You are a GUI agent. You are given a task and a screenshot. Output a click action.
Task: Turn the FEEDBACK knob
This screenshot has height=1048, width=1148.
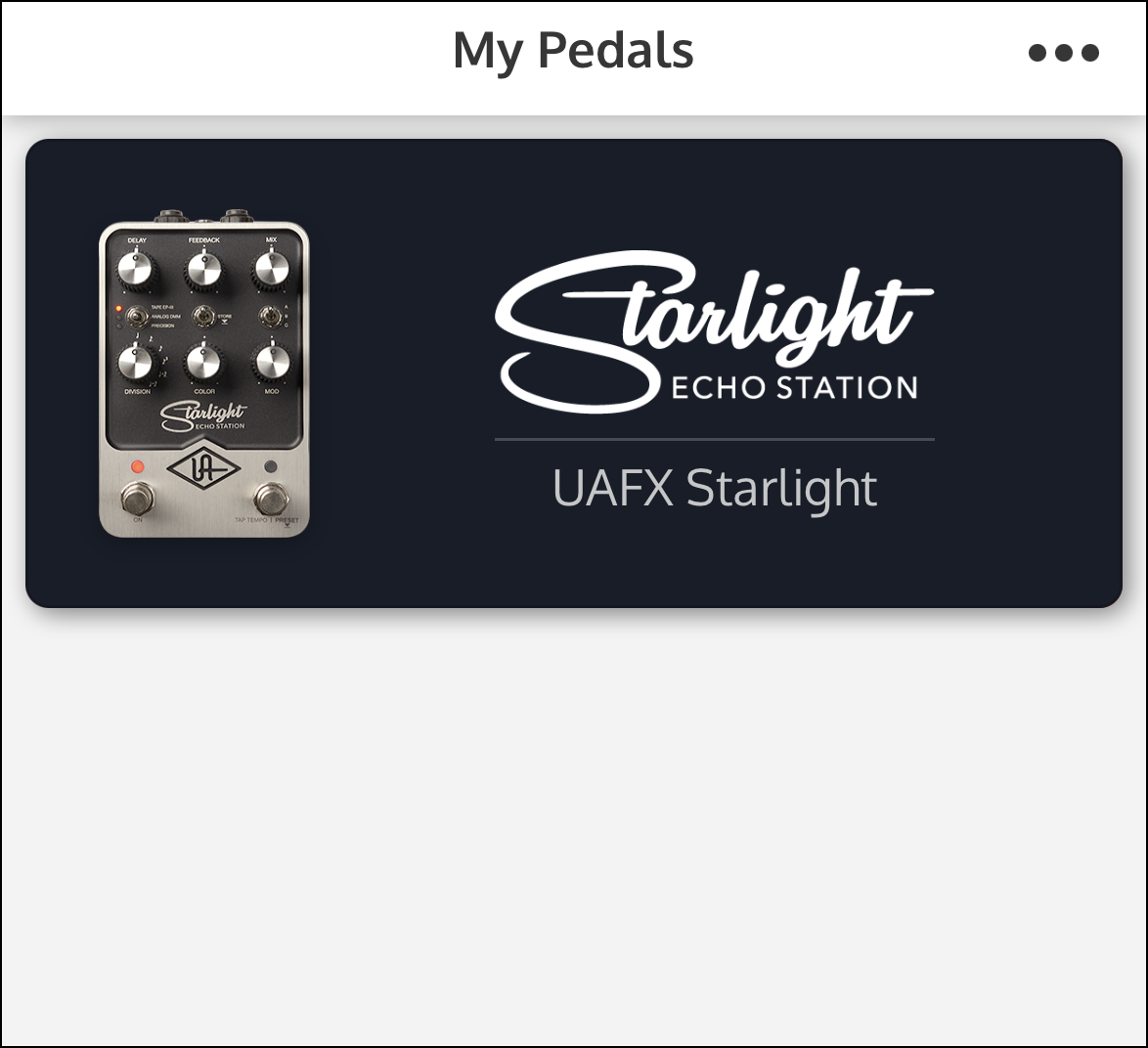point(204,271)
